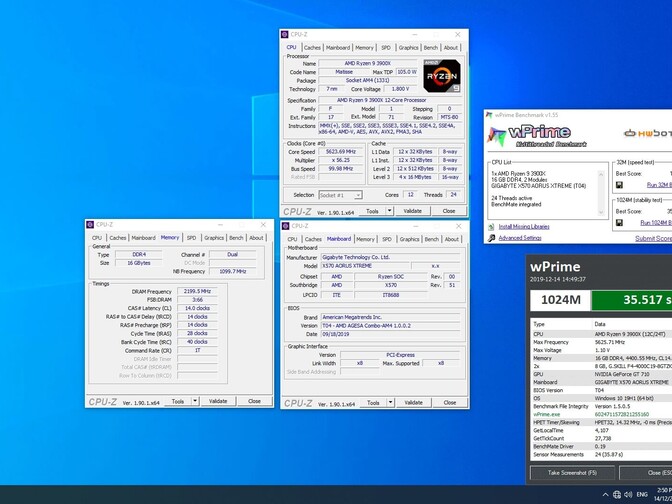Expand Tools dropdown arrow in CPU window
Screen dimensions: 672x504
(389, 211)
